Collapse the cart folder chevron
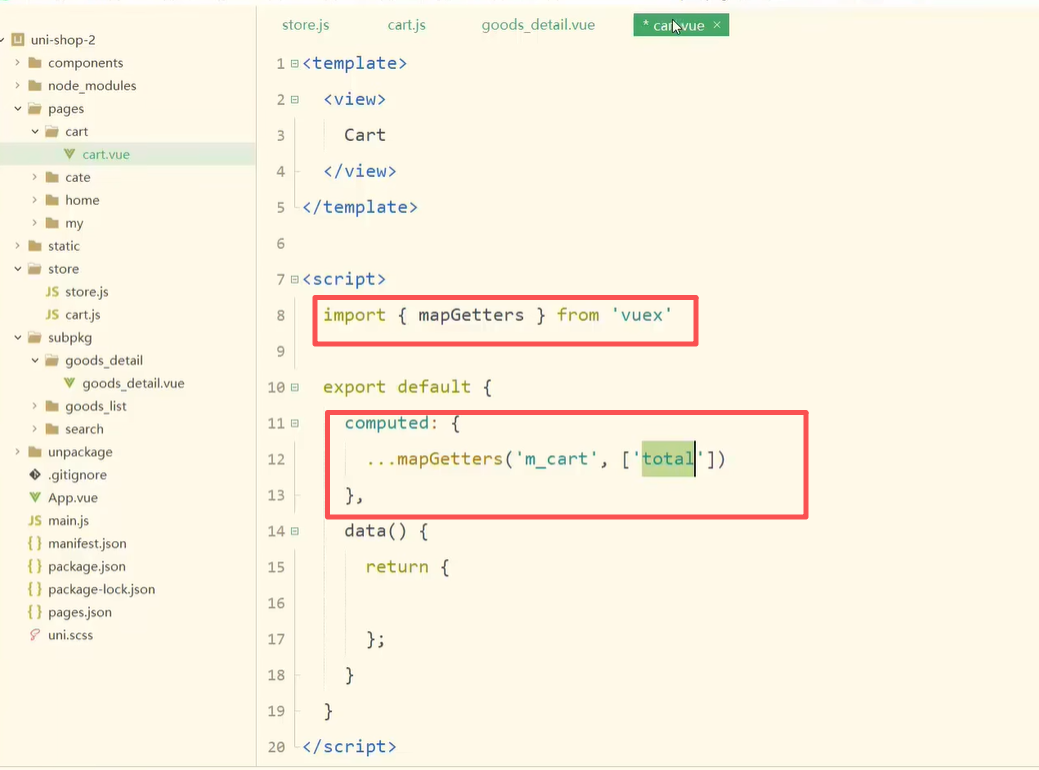Viewport: 1039px width, 770px height. point(34,131)
